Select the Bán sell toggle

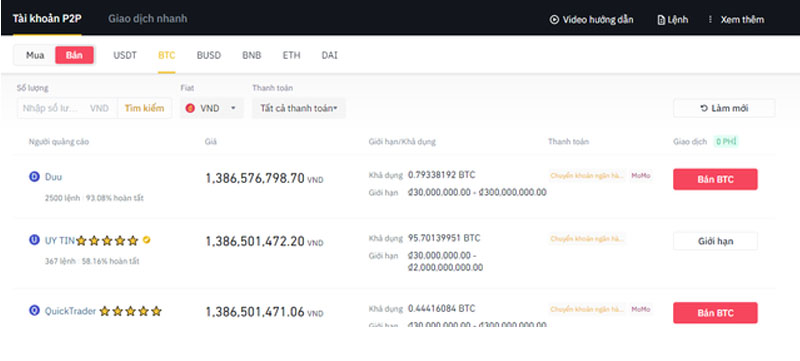(74, 55)
